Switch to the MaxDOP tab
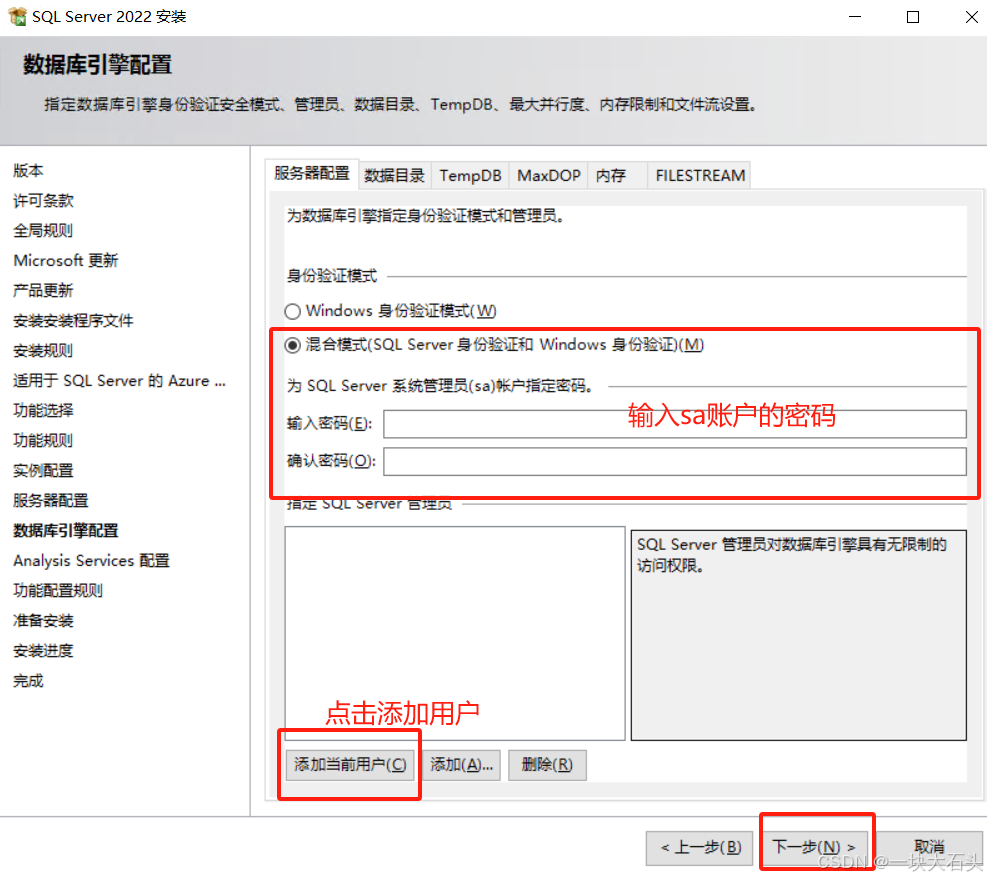 click(x=549, y=176)
